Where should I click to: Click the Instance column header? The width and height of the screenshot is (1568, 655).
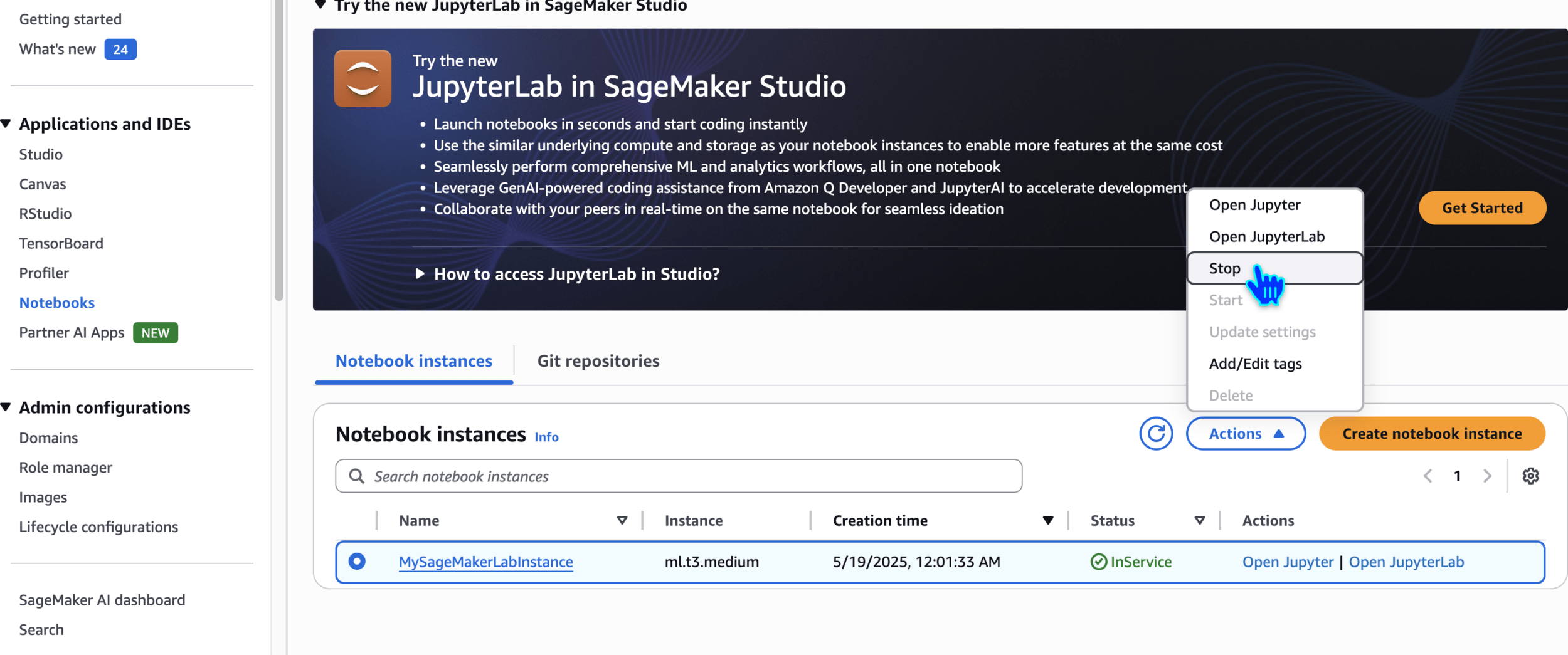click(x=694, y=520)
